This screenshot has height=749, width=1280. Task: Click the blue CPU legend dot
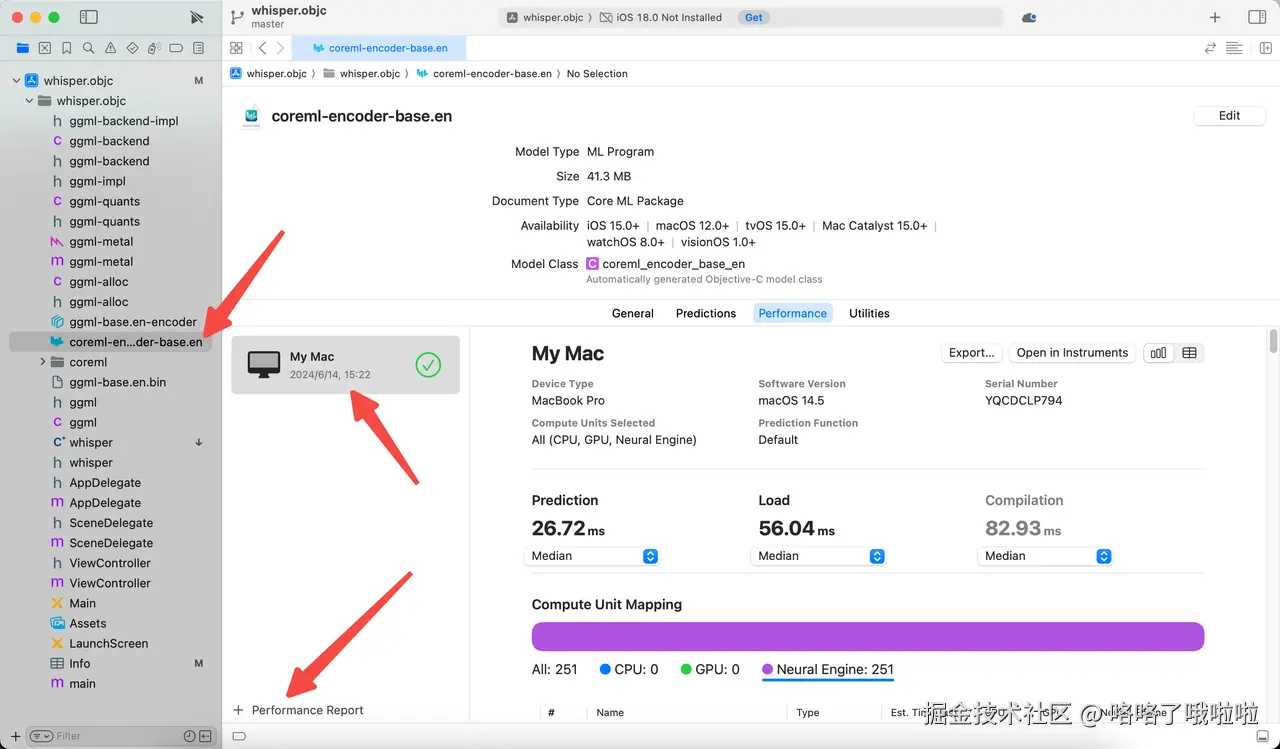click(605, 670)
